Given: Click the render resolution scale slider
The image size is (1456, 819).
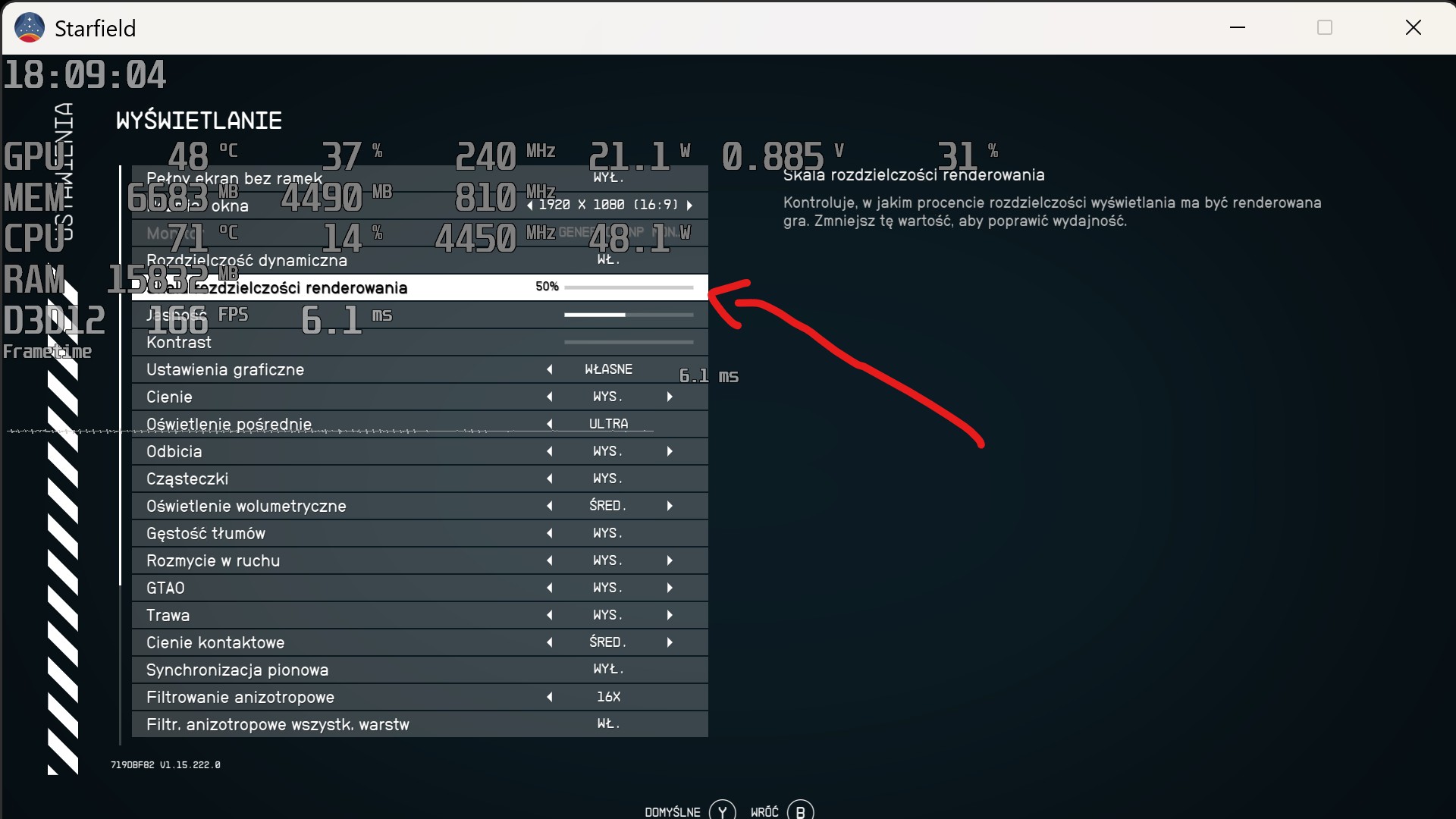Looking at the screenshot, I should [629, 287].
